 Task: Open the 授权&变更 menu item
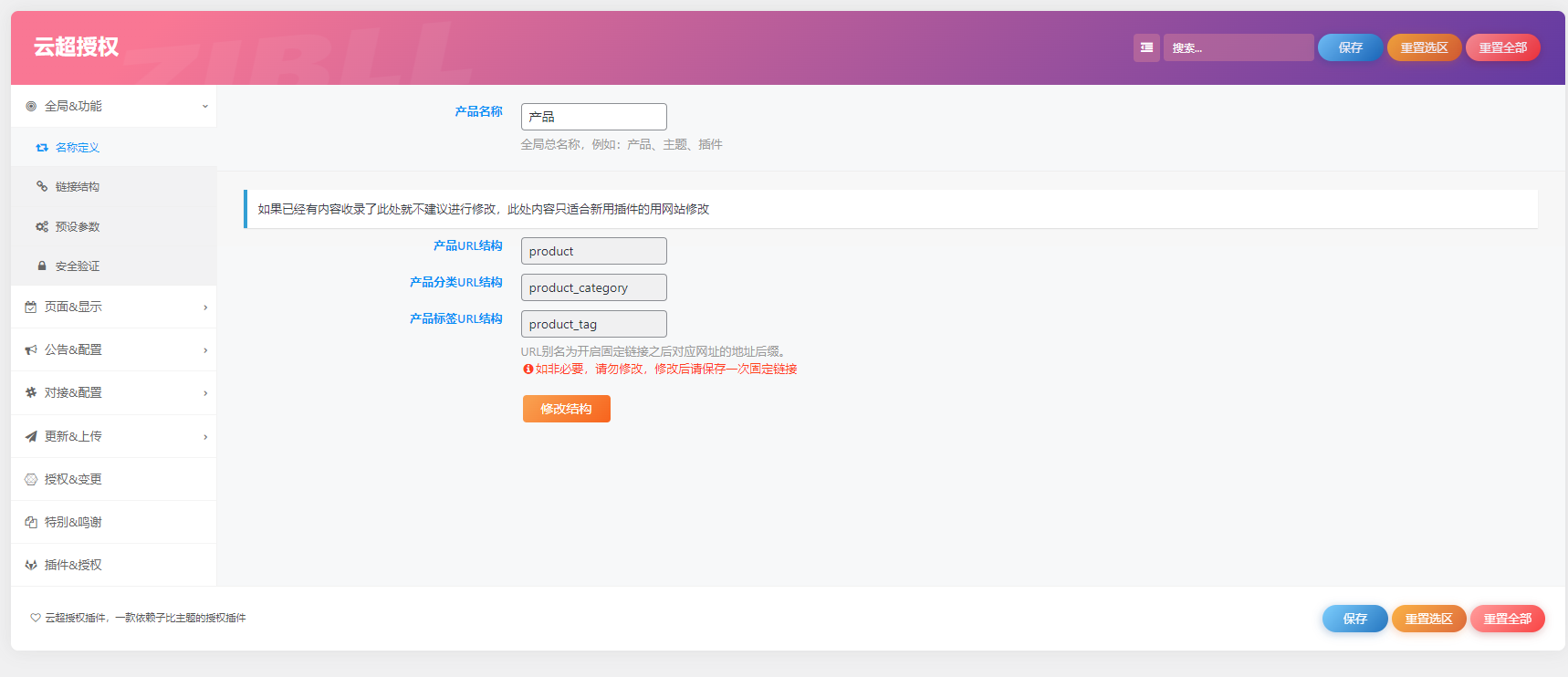[x=73, y=479]
